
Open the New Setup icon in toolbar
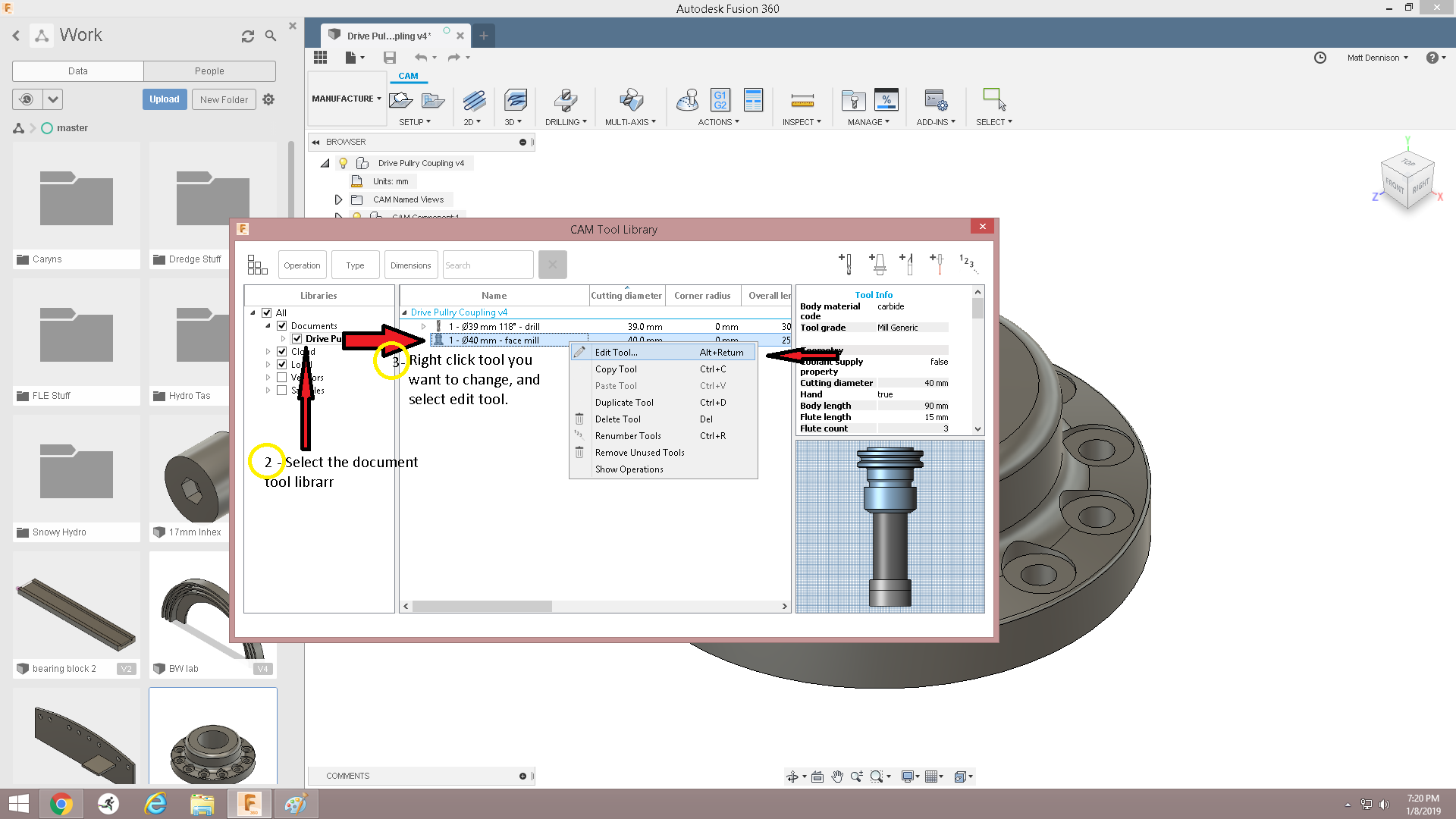coord(400,100)
